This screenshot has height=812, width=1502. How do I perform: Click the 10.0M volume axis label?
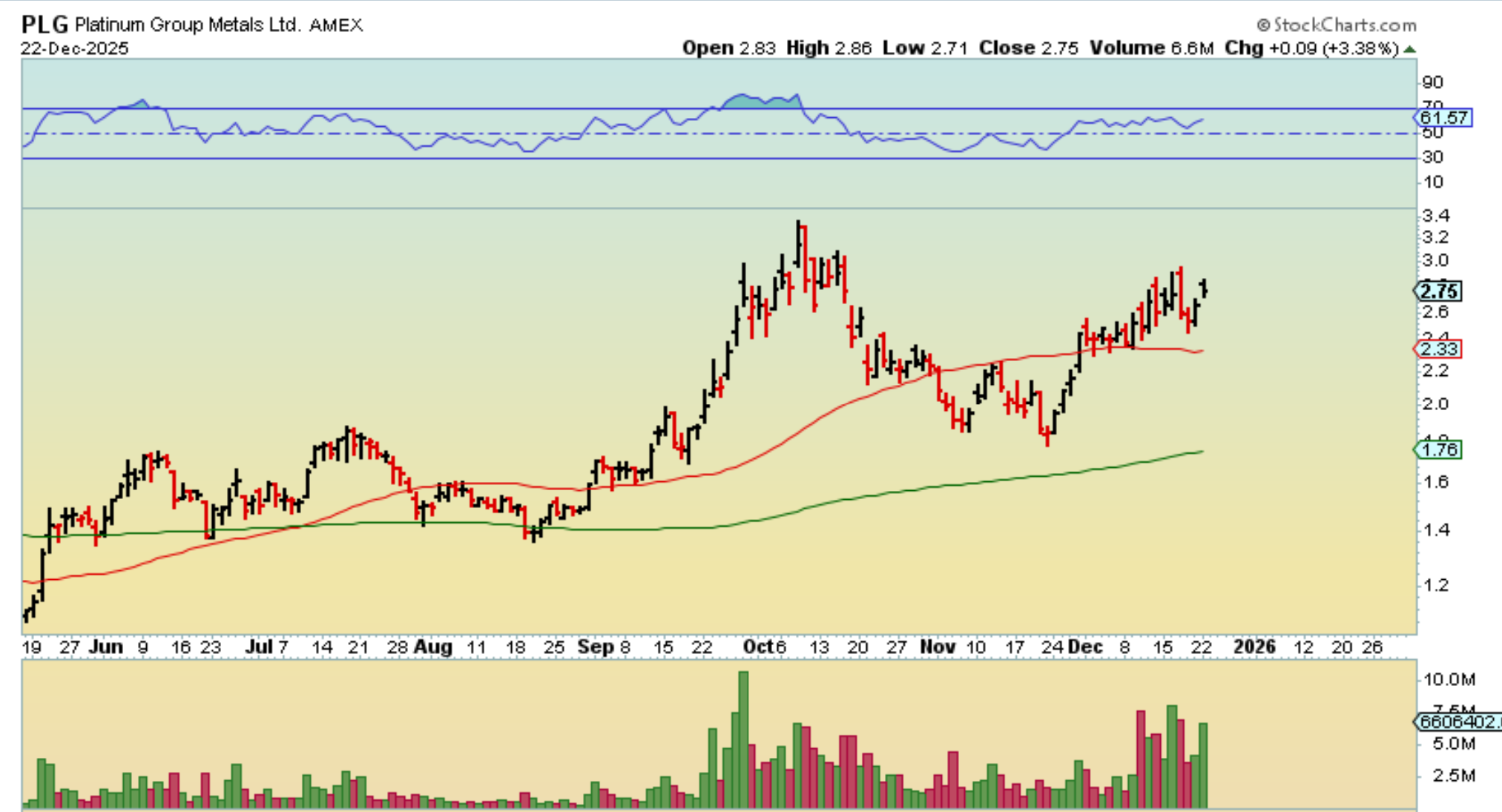coord(1449,679)
